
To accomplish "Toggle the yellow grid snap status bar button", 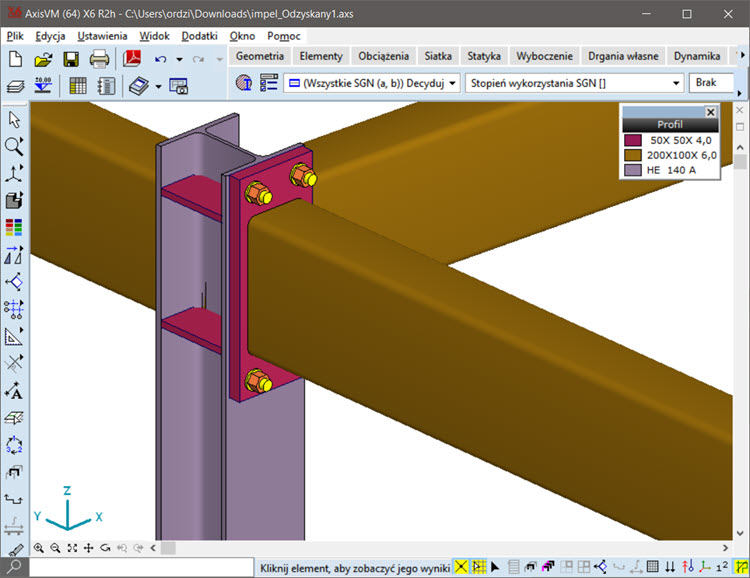I will coord(479,568).
